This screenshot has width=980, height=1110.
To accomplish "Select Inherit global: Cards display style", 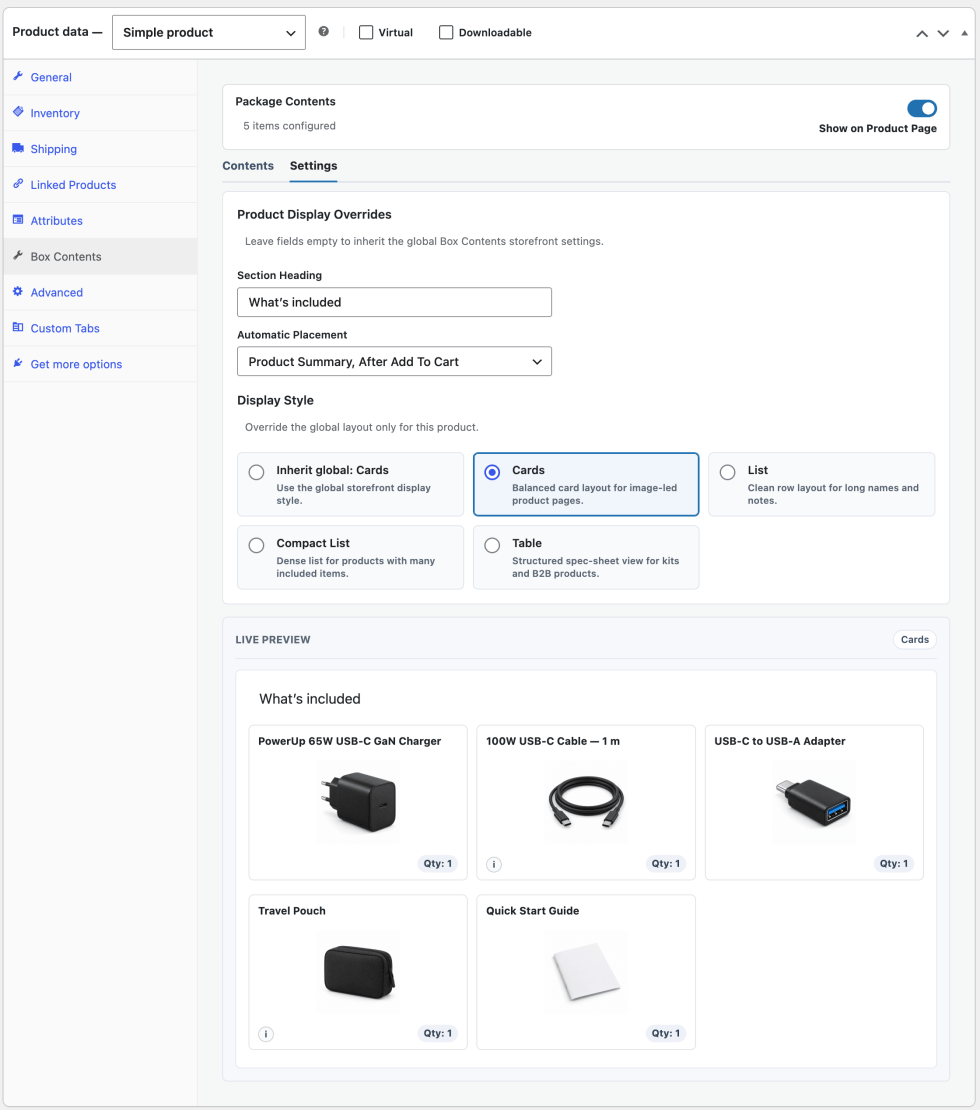I will 351,484.
